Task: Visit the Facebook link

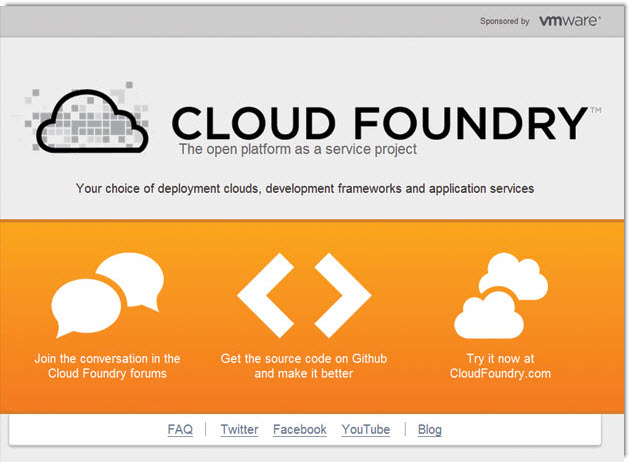Action: click(300, 429)
